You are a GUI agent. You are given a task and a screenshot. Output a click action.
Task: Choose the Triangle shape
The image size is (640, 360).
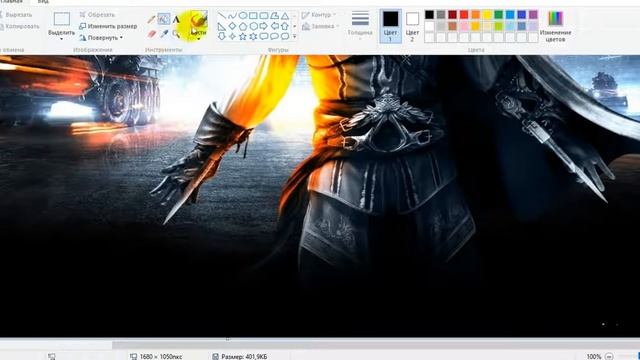285,16
